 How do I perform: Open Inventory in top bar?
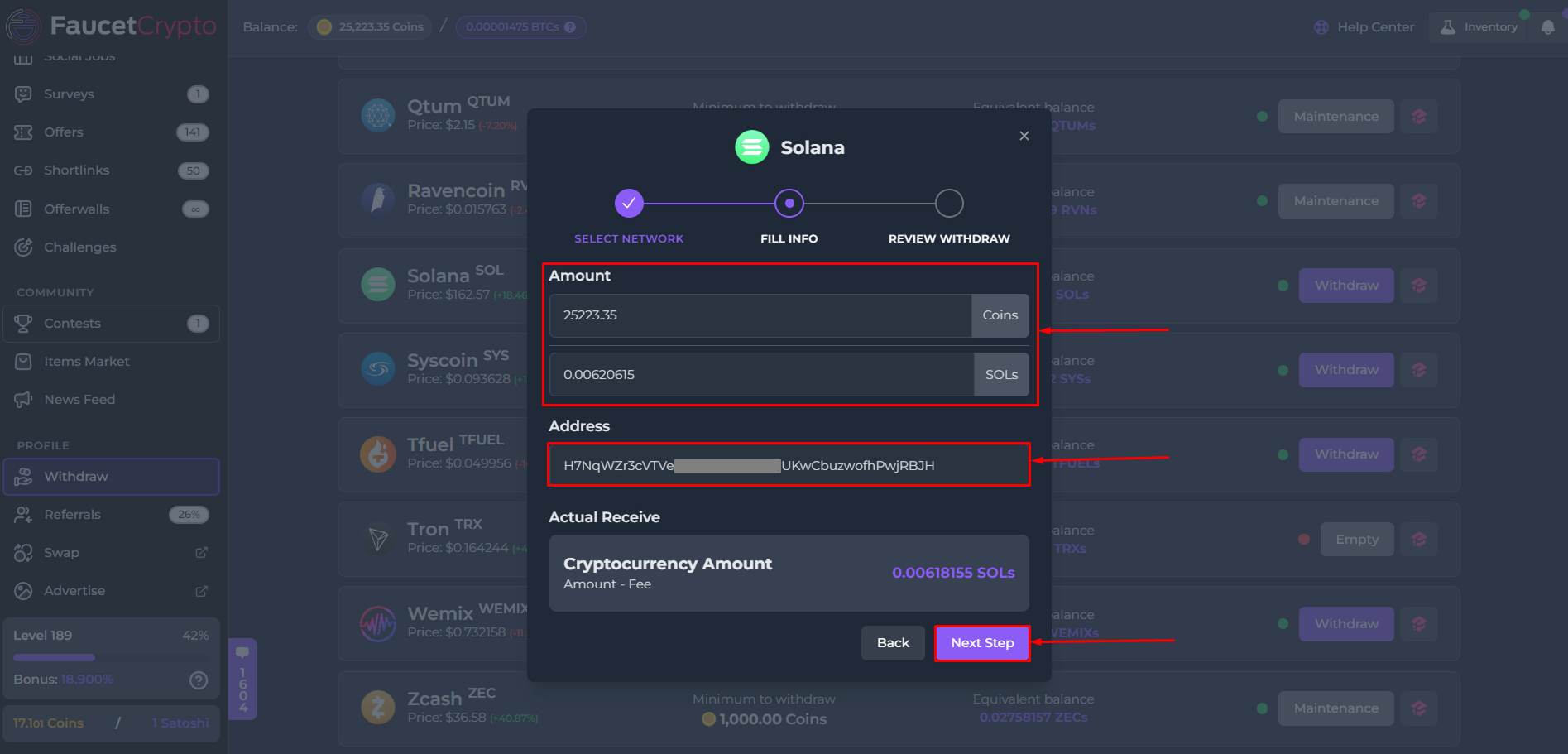click(x=1479, y=27)
